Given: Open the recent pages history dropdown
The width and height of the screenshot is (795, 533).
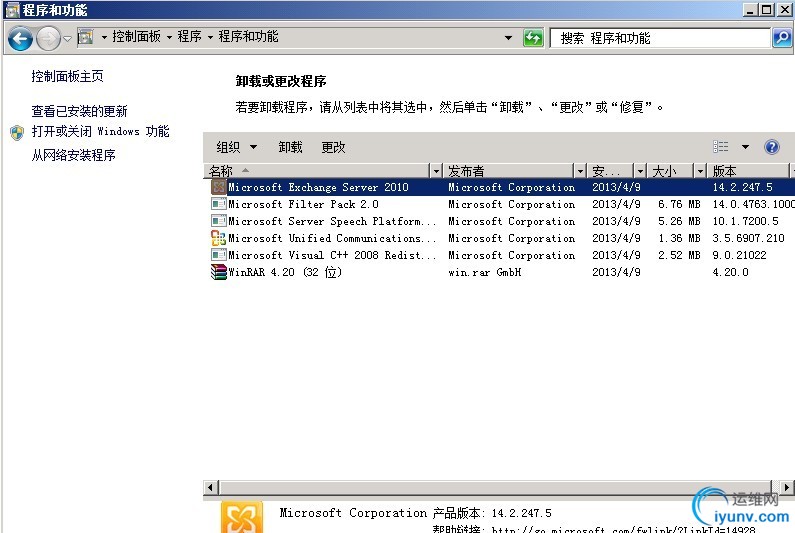Looking at the screenshot, I should [67, 39].
